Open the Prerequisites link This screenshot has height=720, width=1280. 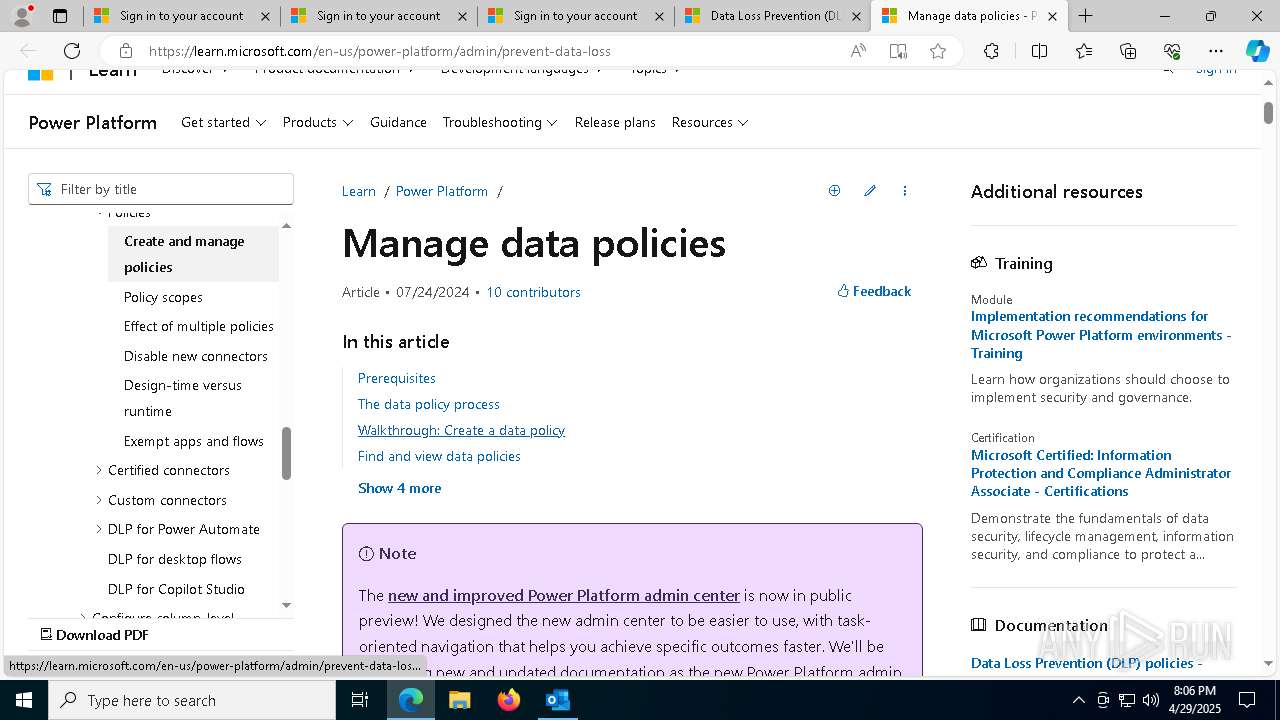click(x=397, y=378)
